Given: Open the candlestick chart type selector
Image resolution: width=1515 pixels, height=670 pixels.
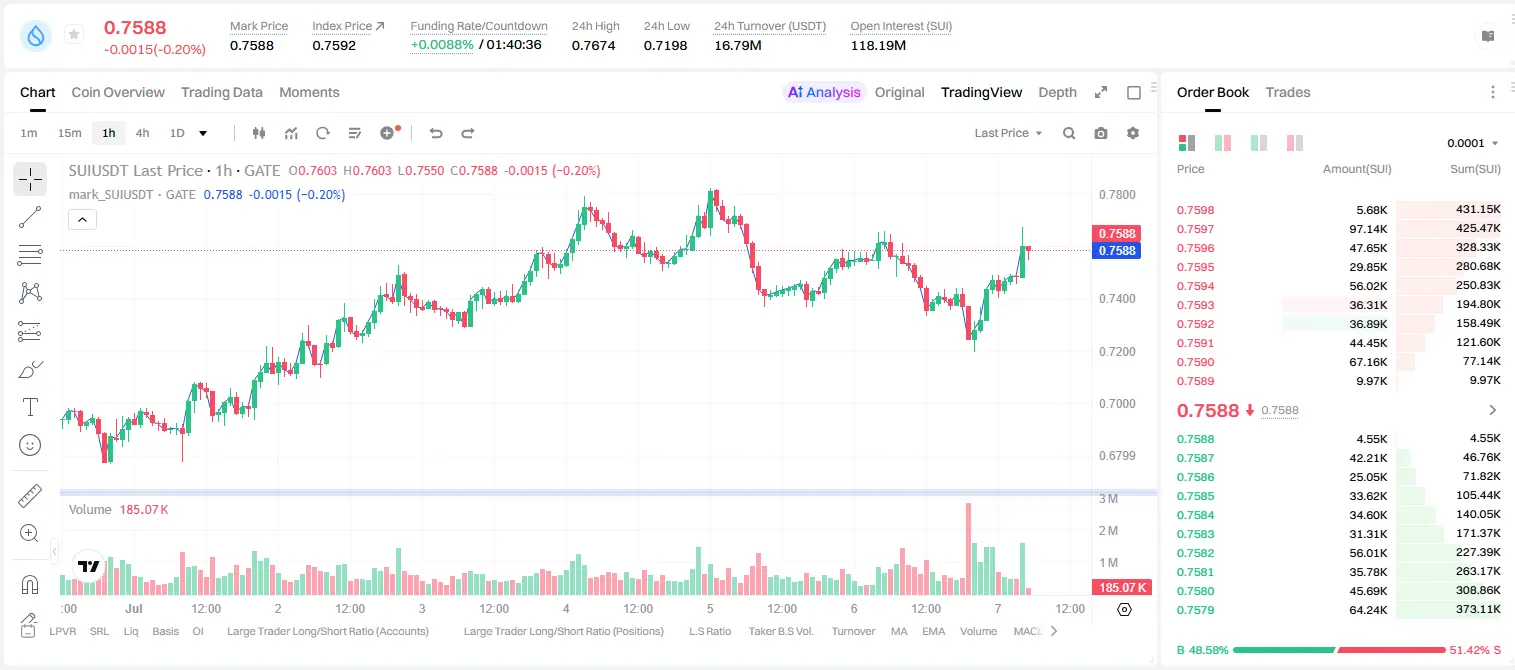Looking at the screenshot, I should tap(260, 133).
